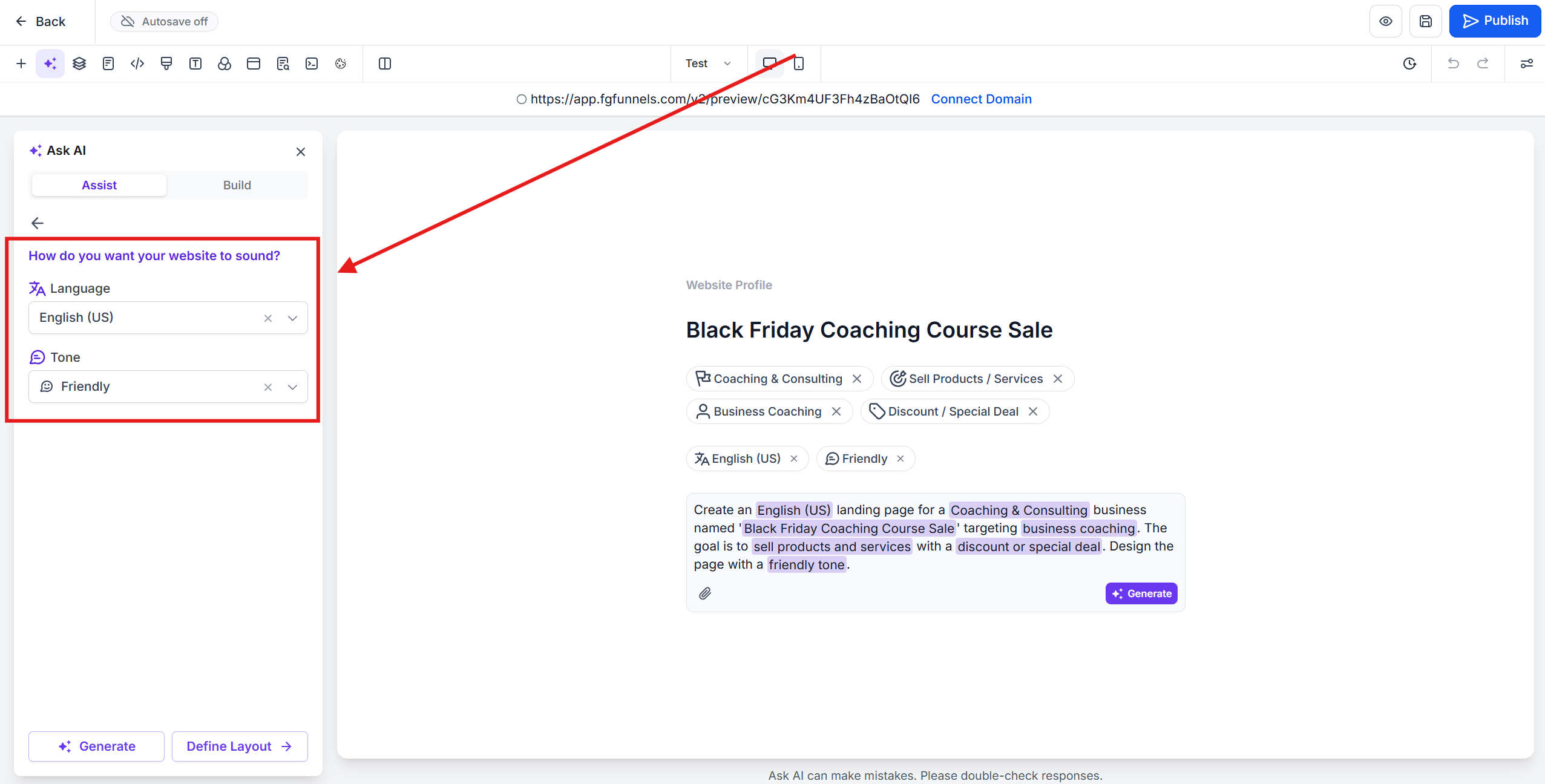The height and width of the screenshot is (784, 1545).
Task: Toggle the preview eye button
Action: point(1386,21)
